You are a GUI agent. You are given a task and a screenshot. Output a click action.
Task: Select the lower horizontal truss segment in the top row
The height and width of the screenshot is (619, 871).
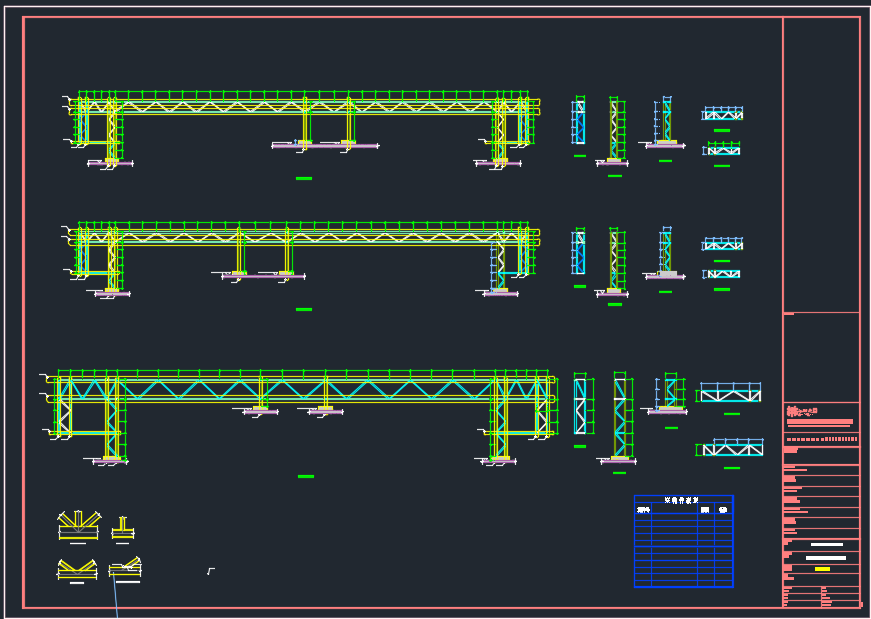click(721, 149)
